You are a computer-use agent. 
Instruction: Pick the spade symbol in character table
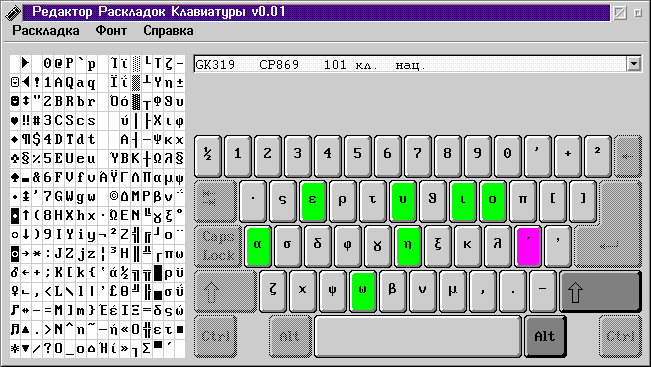pyautogui.click(x=15, y=178)
